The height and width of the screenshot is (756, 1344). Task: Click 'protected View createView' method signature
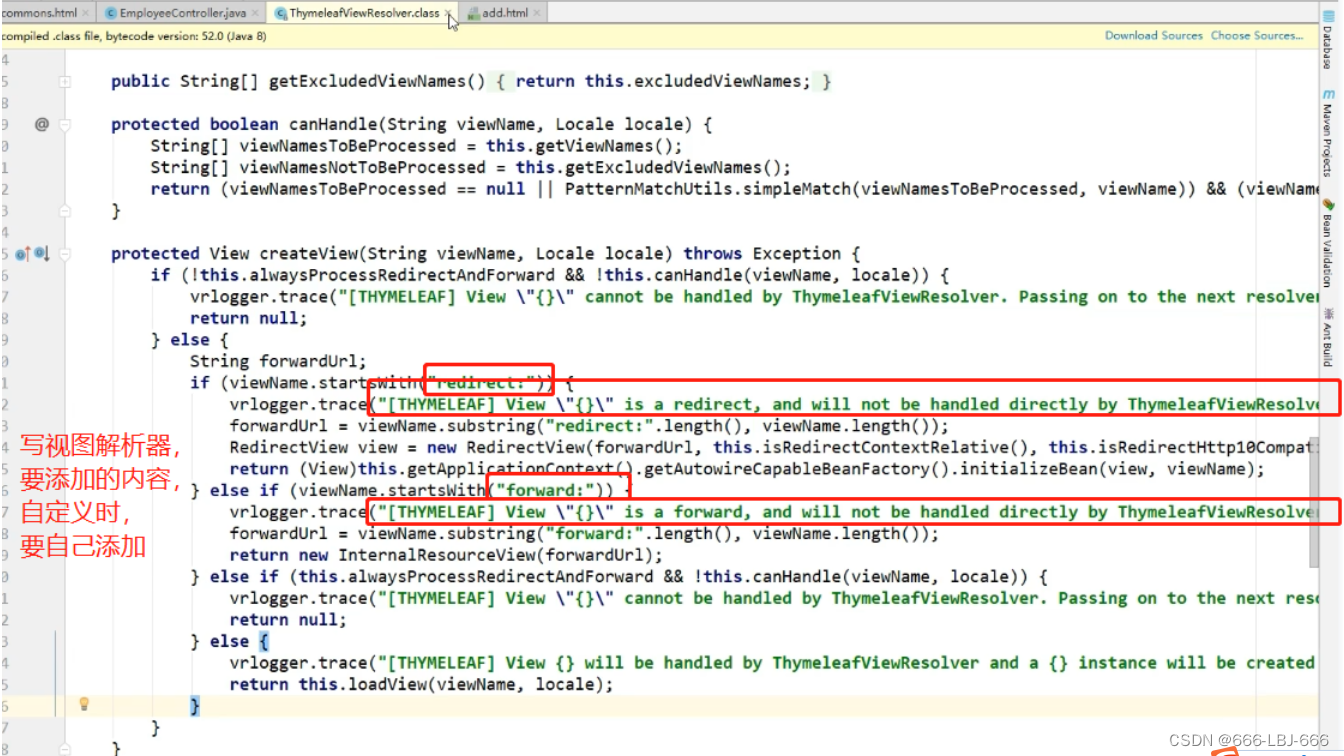(x=485, y=254)
